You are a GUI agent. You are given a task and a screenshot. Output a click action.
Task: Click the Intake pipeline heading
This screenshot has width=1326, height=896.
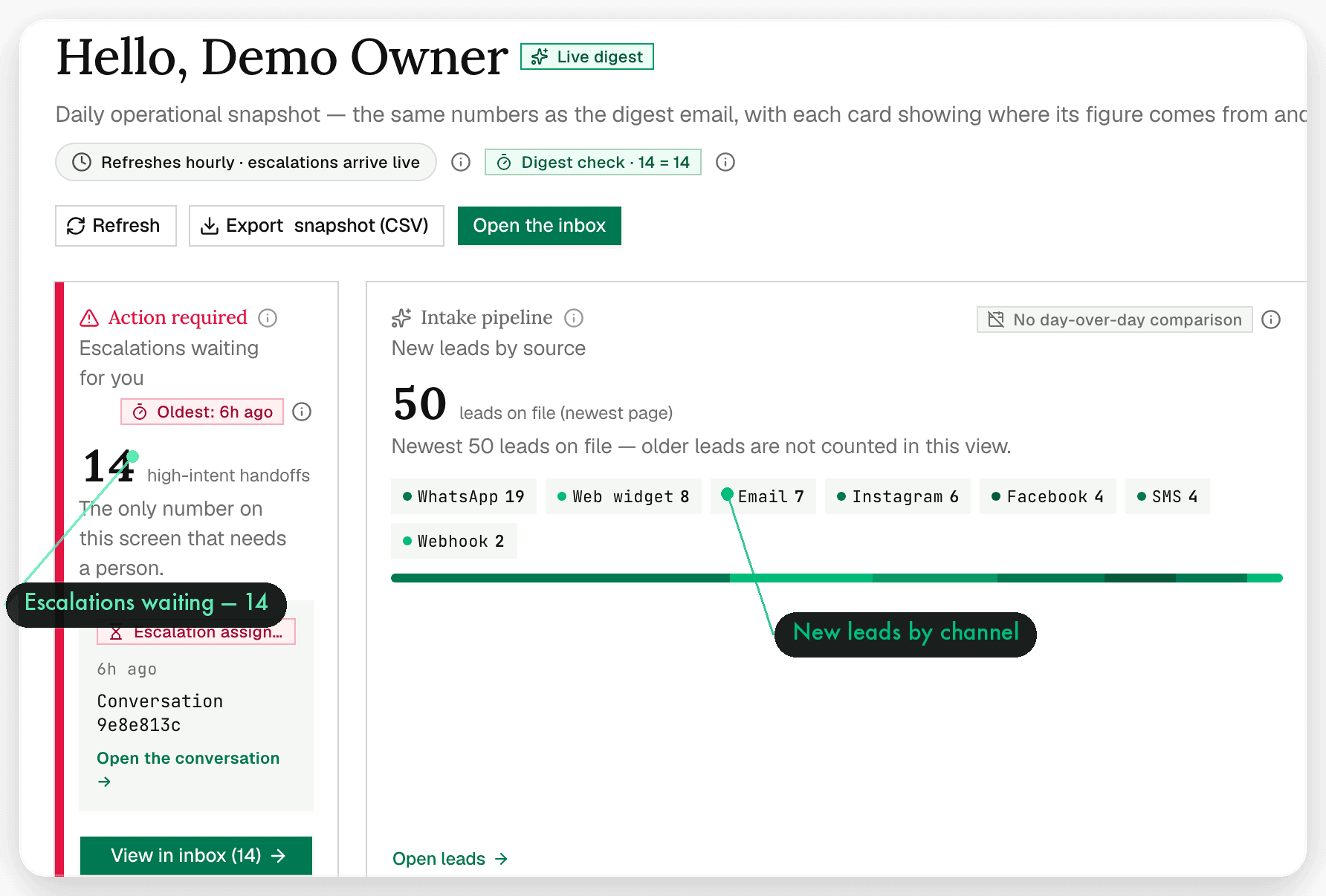pyautogui.click(x=487, y=318)
